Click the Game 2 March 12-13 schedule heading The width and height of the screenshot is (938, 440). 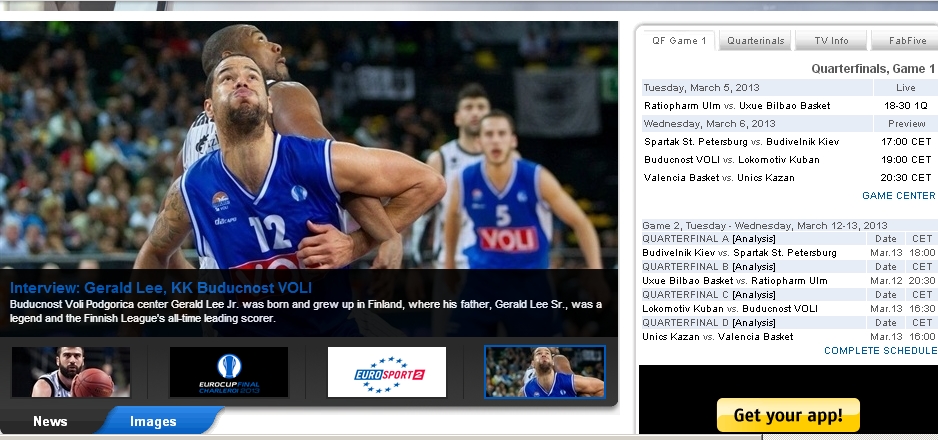click(765, 226)
